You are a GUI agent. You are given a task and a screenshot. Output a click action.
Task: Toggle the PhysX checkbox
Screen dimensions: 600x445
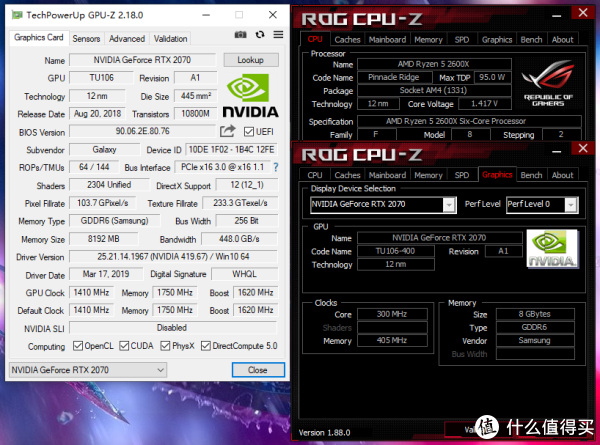[x=165, y=346]
